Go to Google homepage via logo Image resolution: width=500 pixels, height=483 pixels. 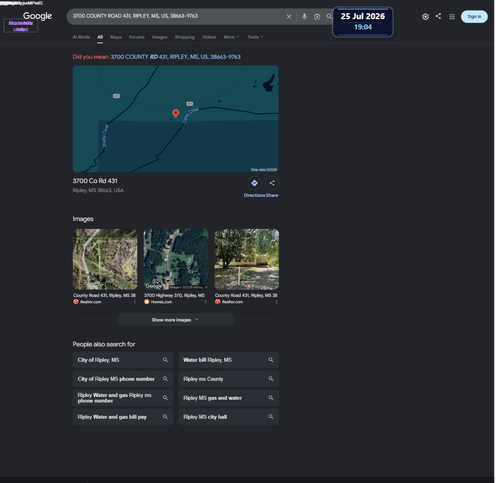(38, 16)
